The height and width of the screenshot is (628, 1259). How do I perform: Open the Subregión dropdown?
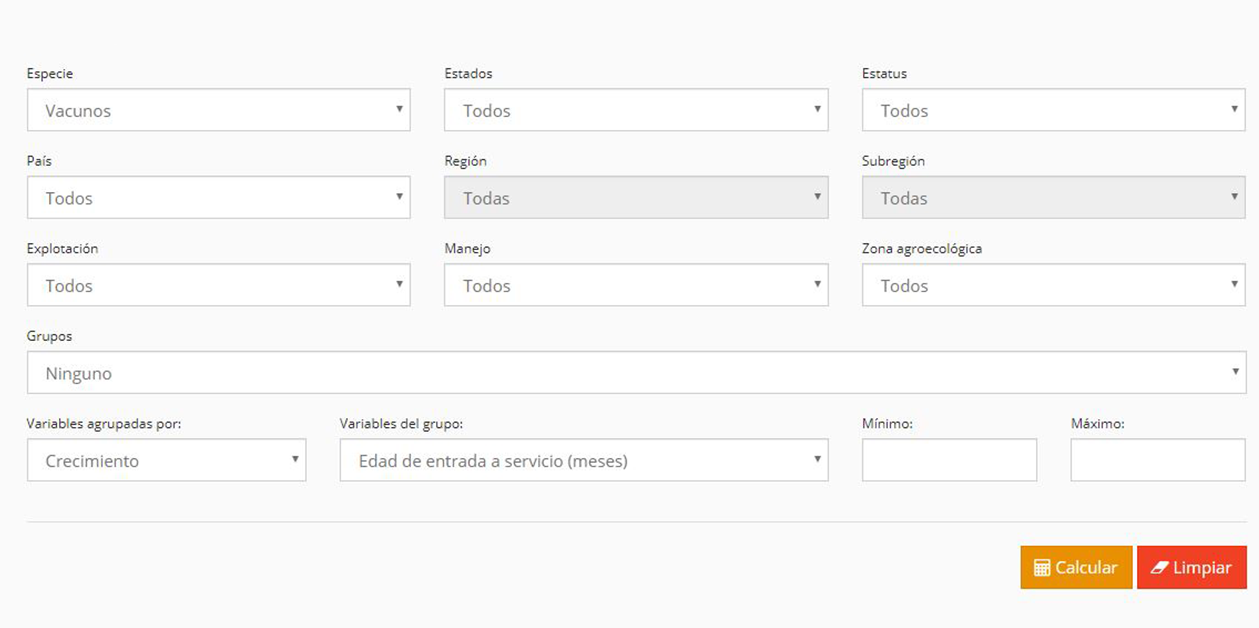(1054, 198)
